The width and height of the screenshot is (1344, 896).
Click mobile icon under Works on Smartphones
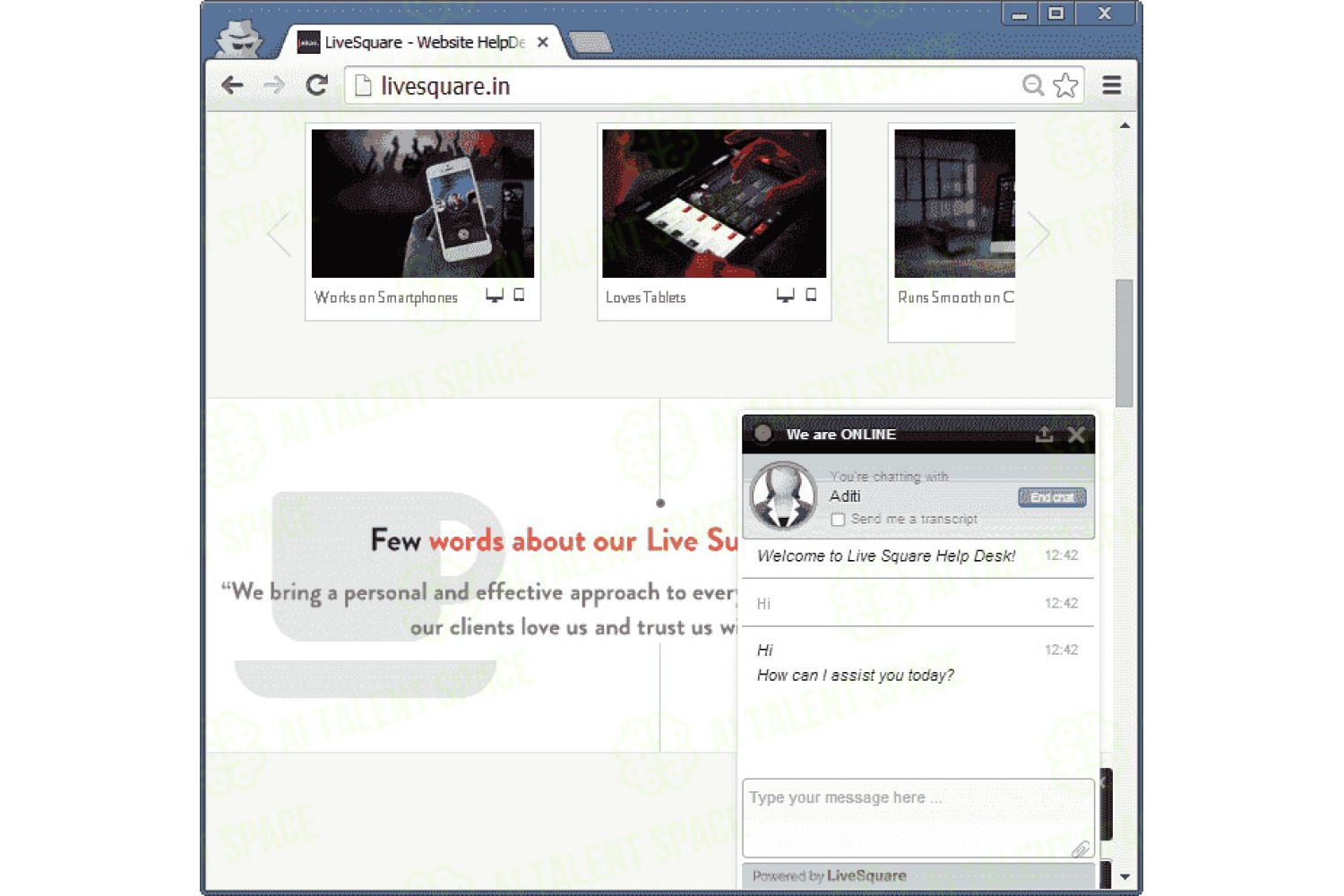519,295
